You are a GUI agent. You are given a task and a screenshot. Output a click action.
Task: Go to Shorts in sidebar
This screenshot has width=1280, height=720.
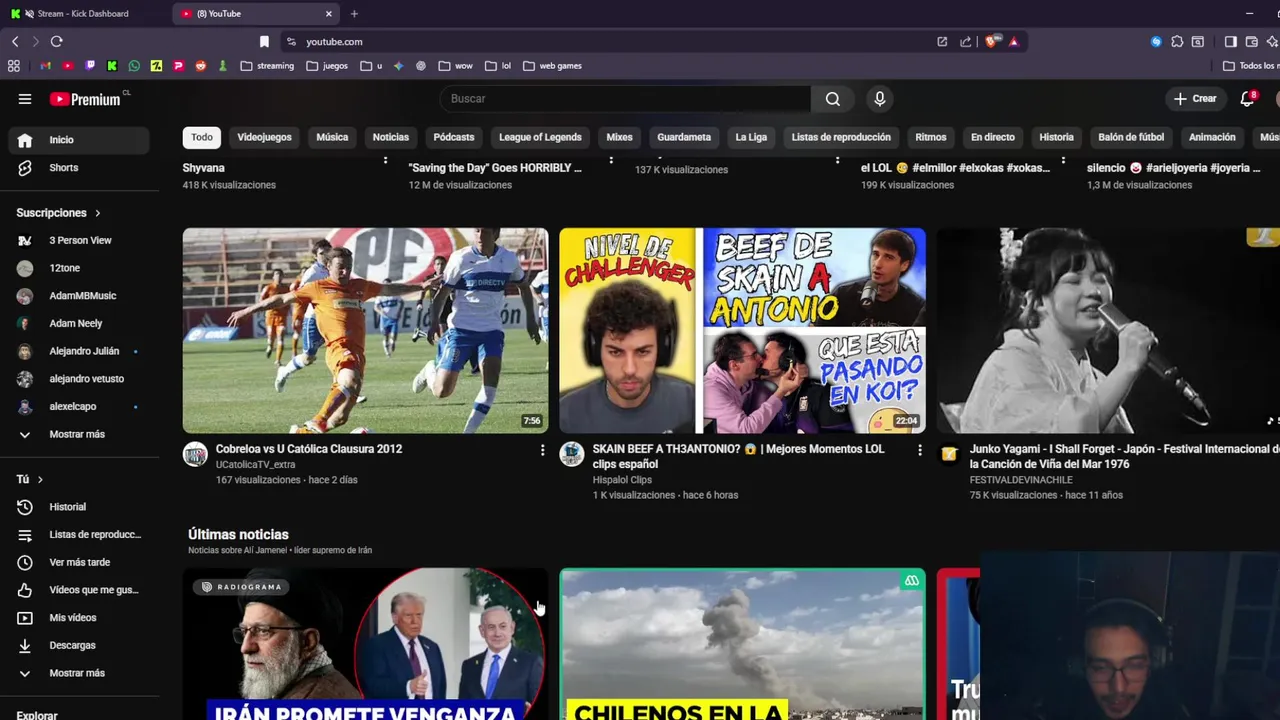click(79, 167)
